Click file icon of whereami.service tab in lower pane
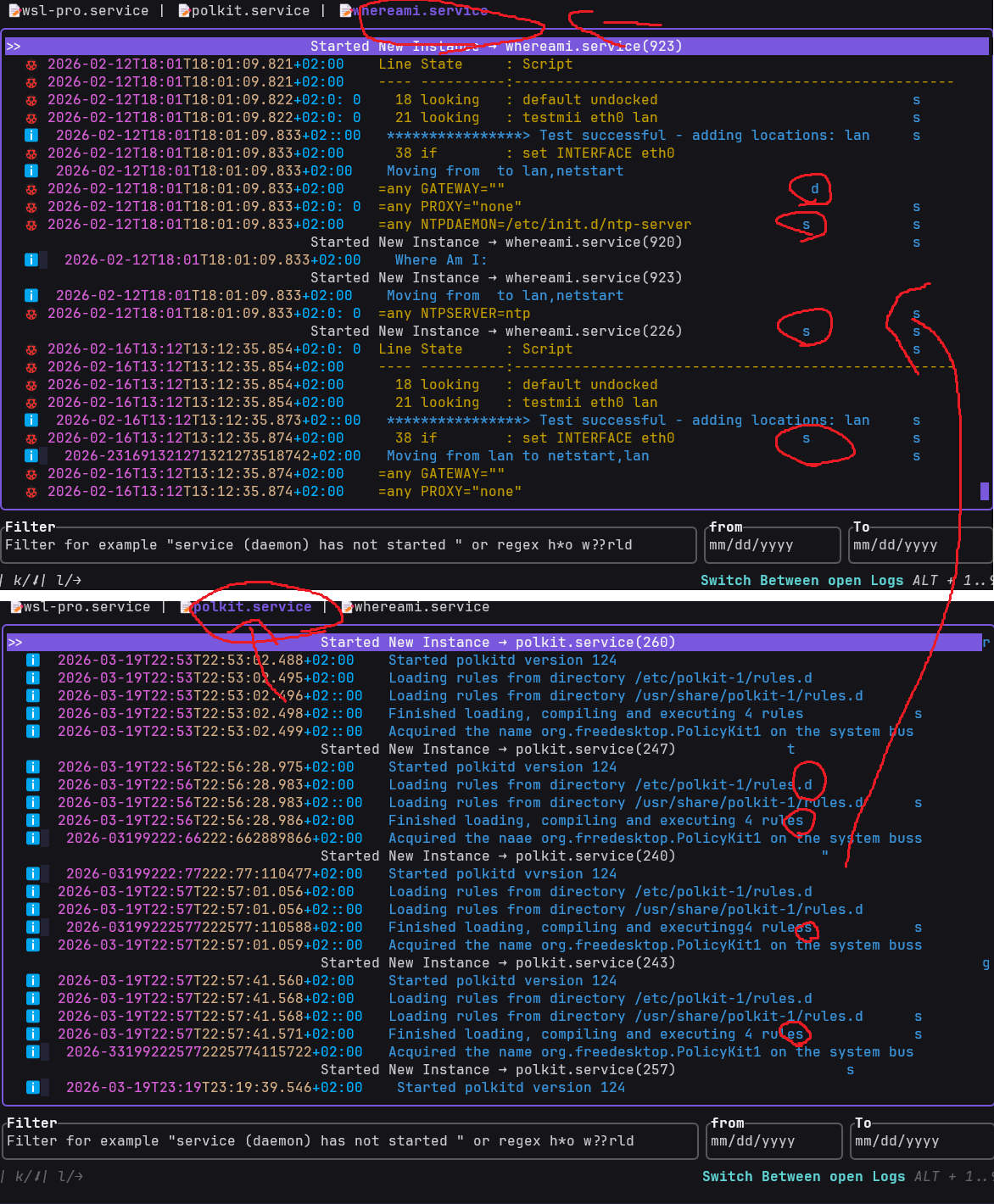994x1204 pixels. point(346,607)
